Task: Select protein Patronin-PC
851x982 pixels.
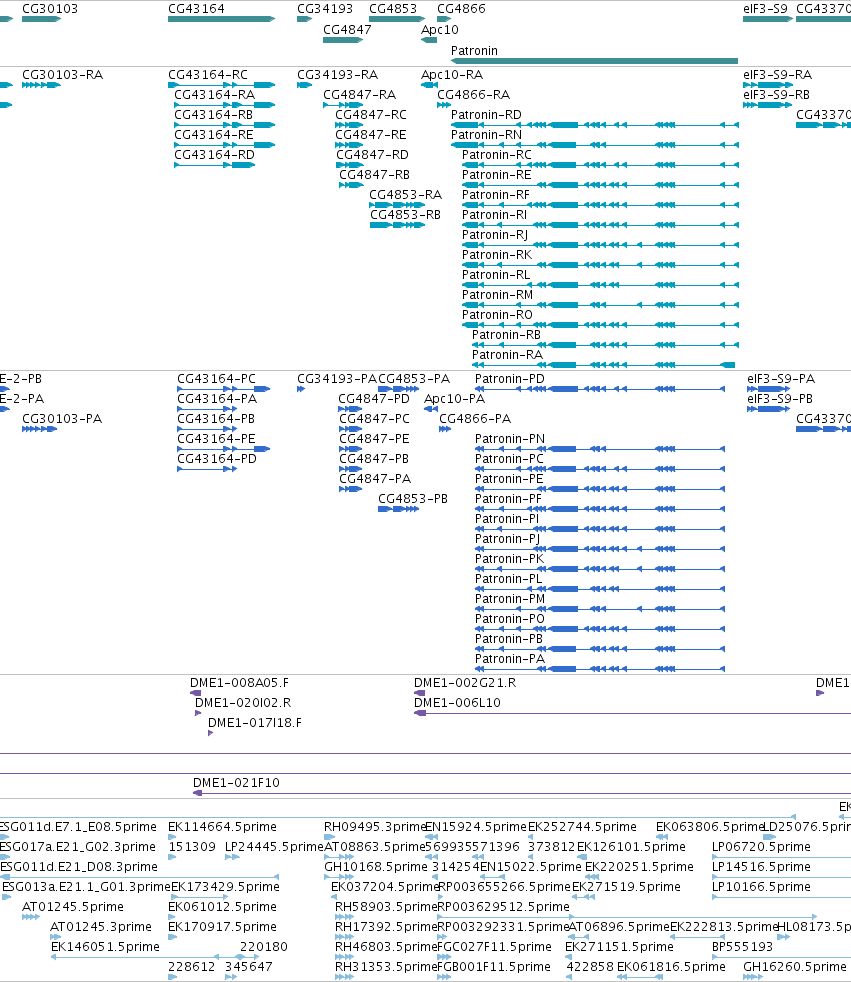Action: click(509, 459)
